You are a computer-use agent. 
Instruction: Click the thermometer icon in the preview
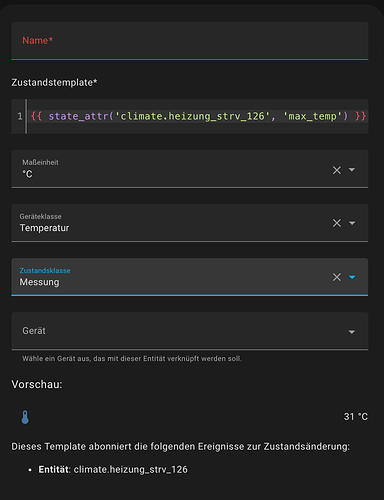tap(25, 417)
